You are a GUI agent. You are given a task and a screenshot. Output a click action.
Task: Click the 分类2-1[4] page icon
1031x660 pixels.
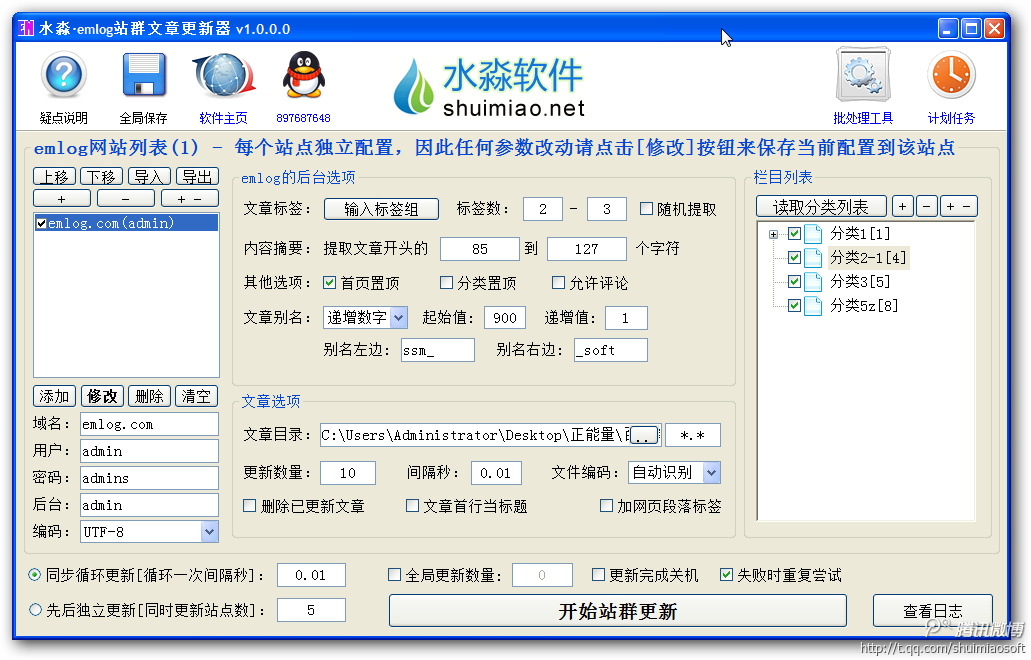813,258
